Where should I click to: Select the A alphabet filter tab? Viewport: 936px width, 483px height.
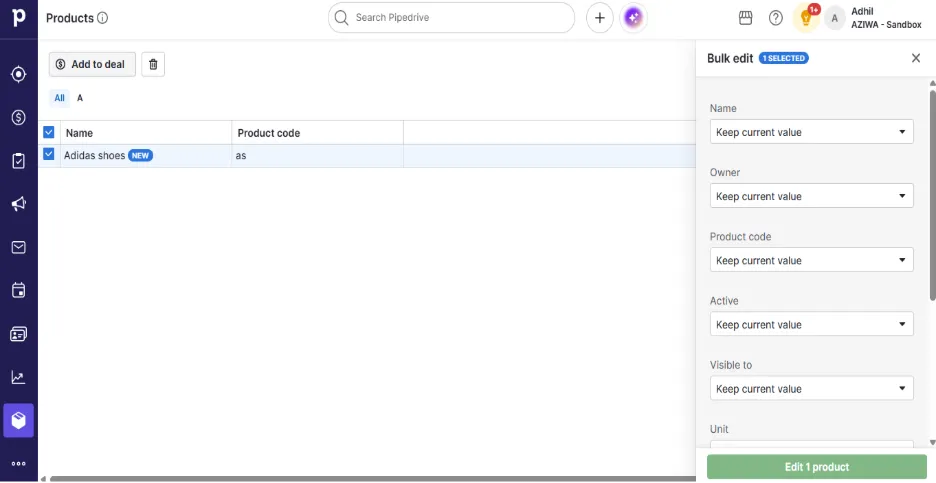point(80,98)
